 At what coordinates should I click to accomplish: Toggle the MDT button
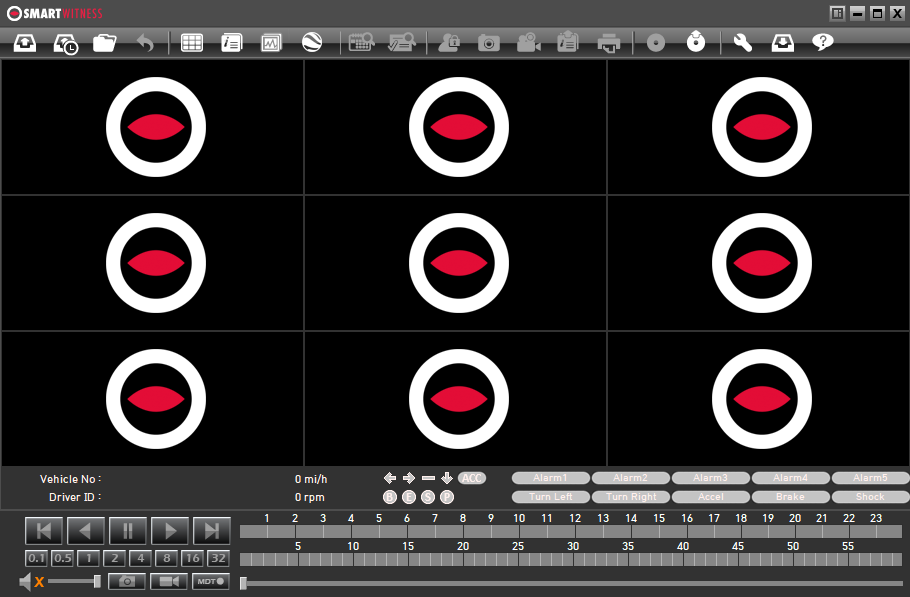pos(211,581)
